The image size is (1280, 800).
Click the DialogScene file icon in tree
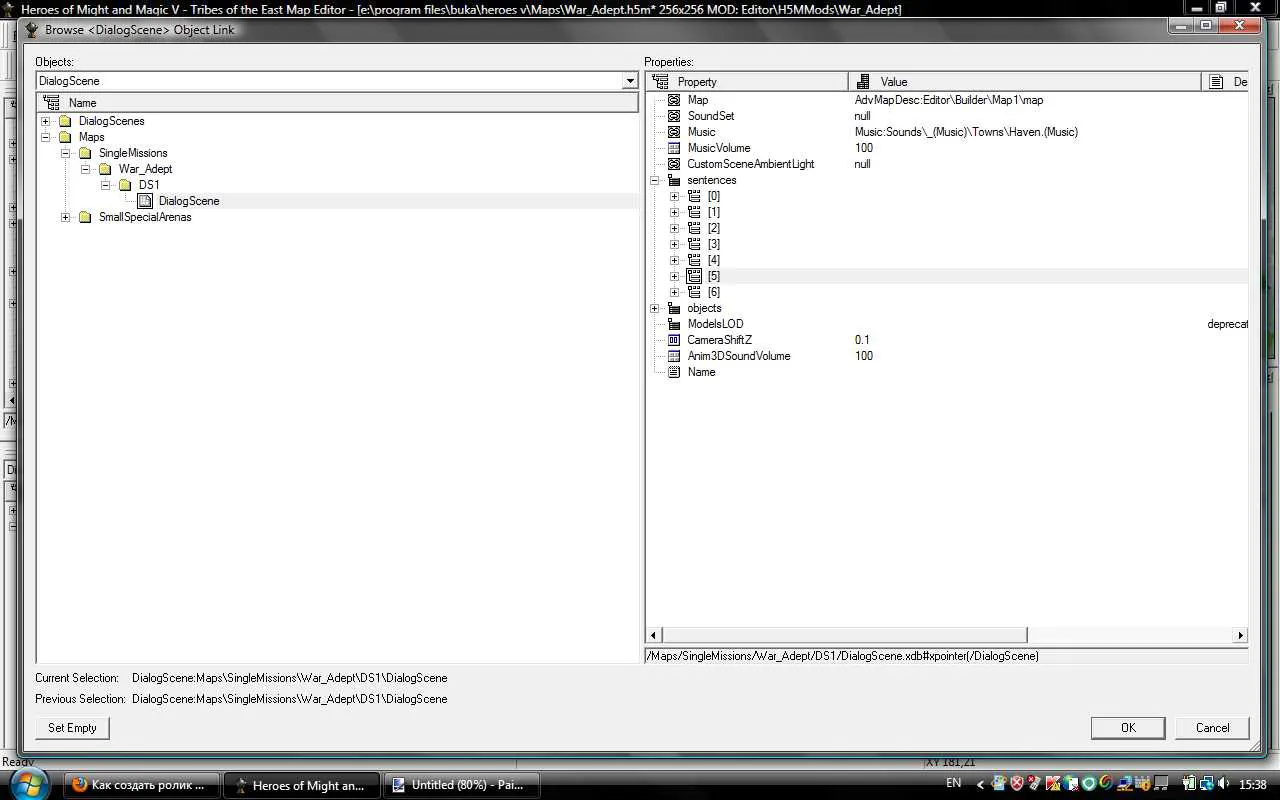pyautogui.click(x=145, y=201)
